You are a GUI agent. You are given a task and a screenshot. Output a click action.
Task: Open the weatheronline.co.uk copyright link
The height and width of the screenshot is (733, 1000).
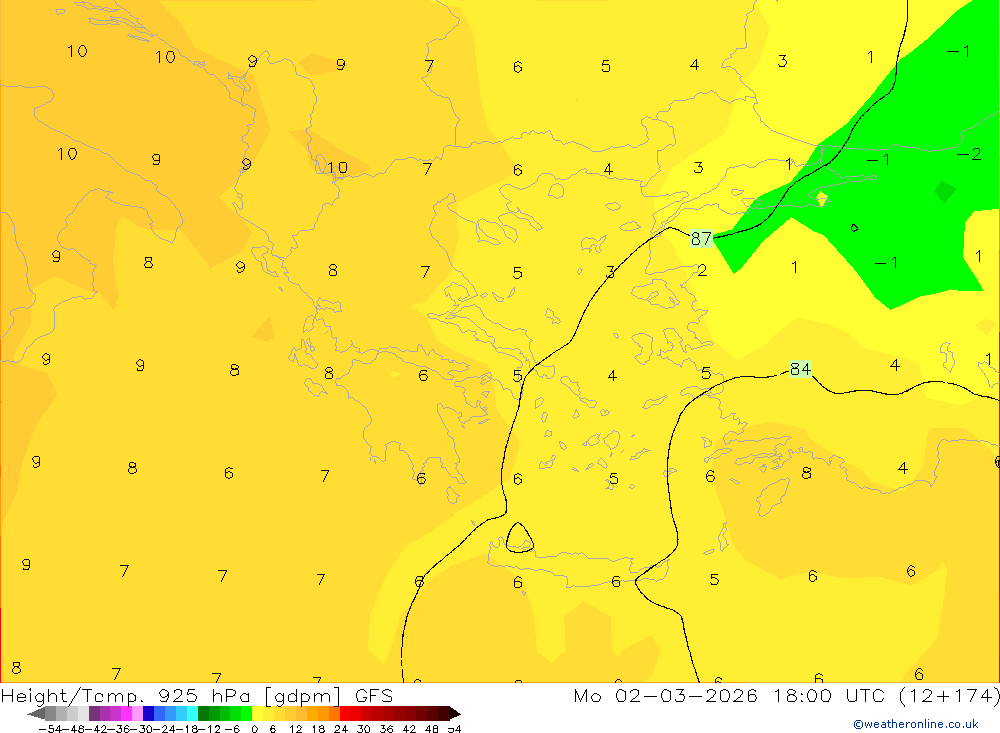click(x=916, y=724)
